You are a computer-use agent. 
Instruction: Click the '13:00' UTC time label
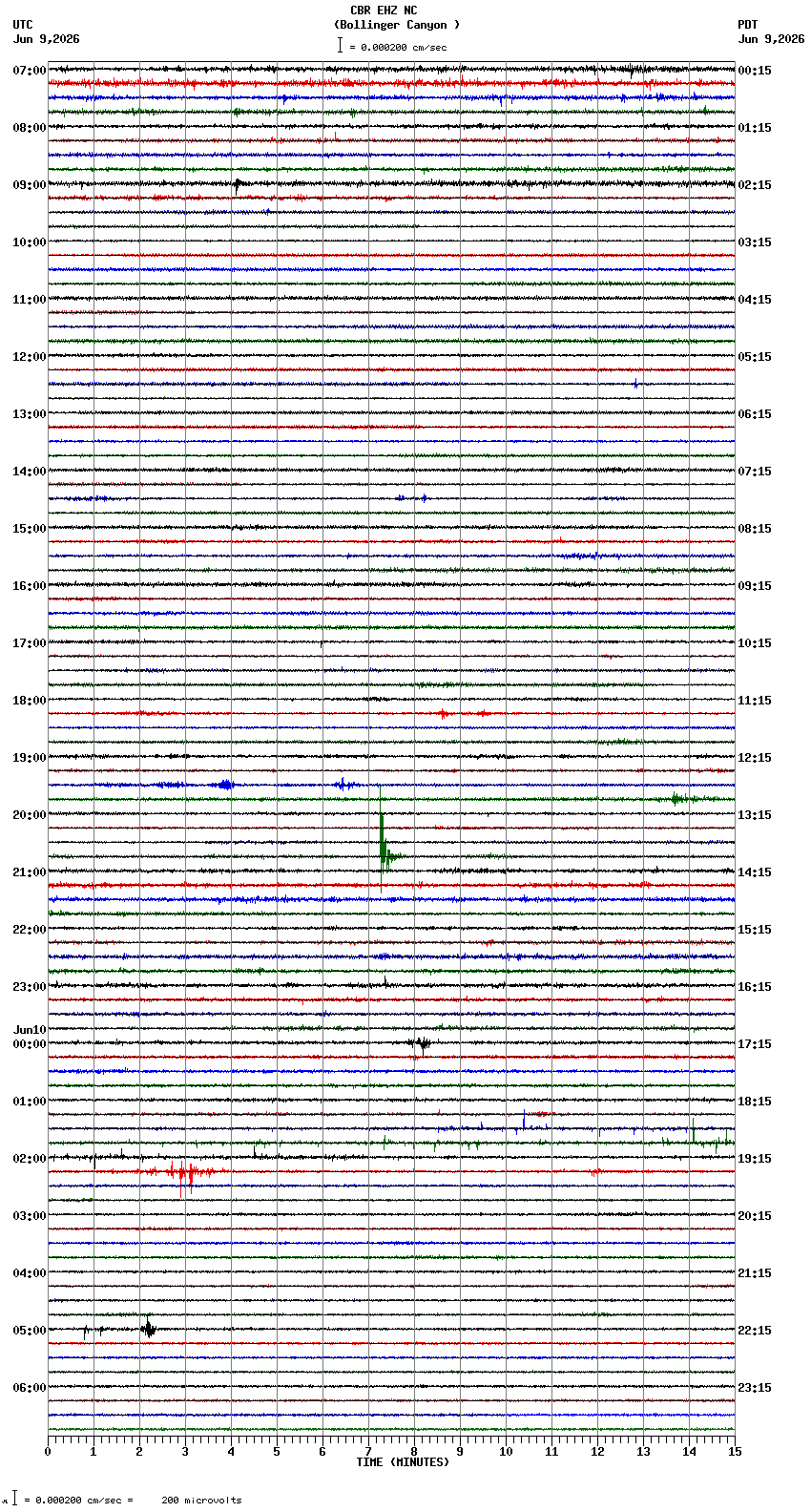pos(30,414)
